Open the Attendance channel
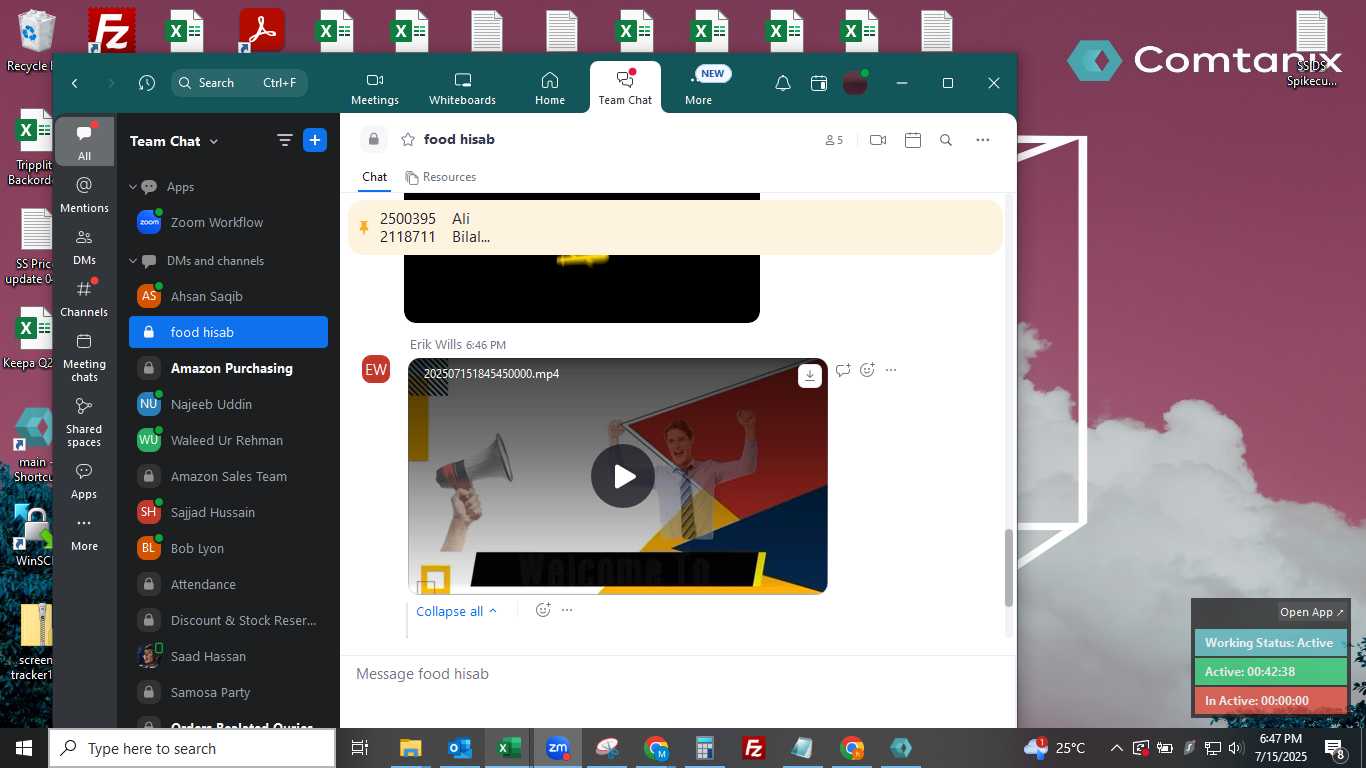1366x768 pixels. coord(229,584)
